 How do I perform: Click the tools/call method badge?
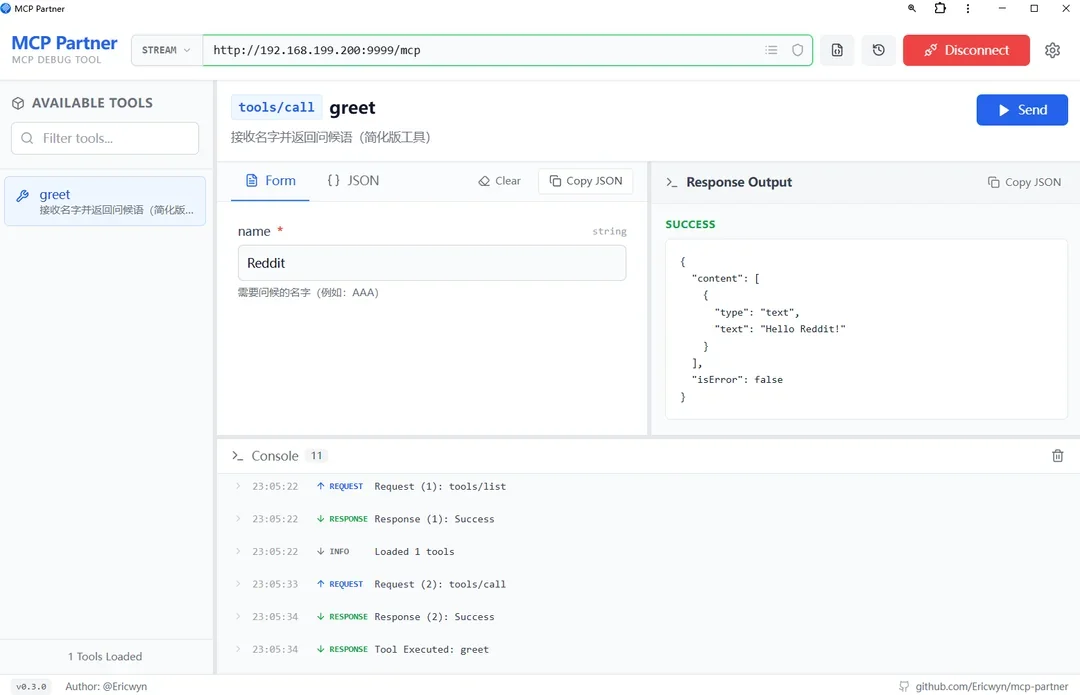[x=276, y=107]
